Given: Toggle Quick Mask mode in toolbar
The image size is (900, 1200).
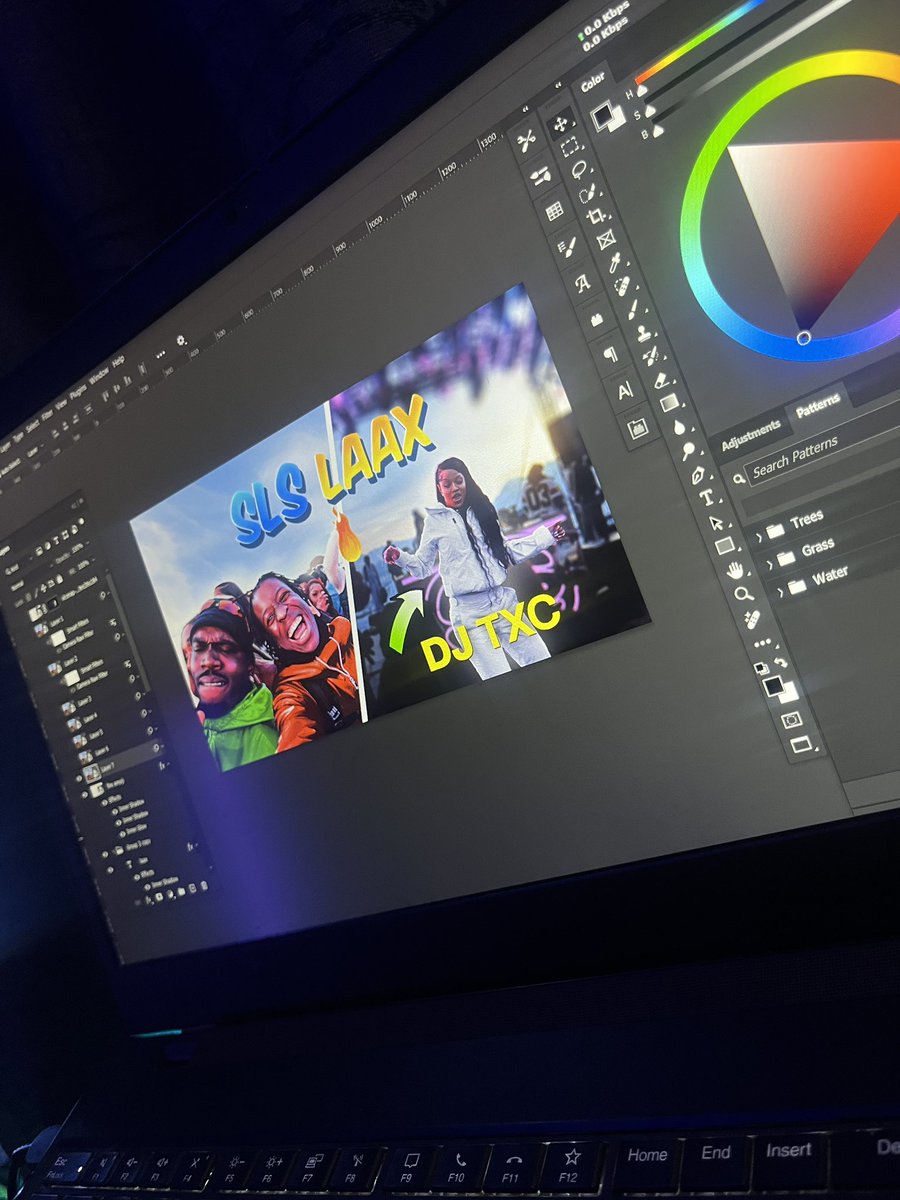Looking at the screenshot, I should click(x=792, y=720).
